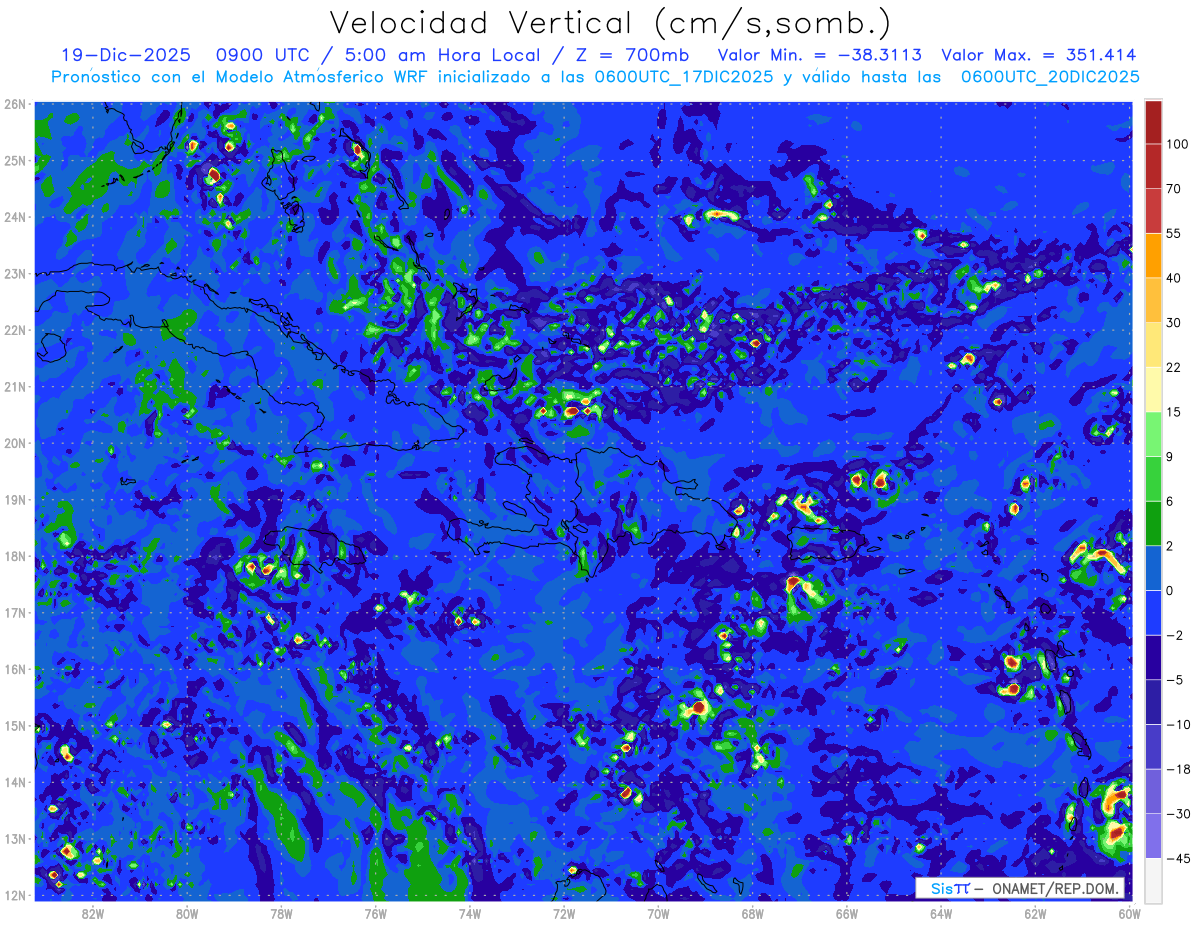The width and height of the screenshot is (1200, 927).
Task: Click the '24N' latitude label
Action: (14, 217)
